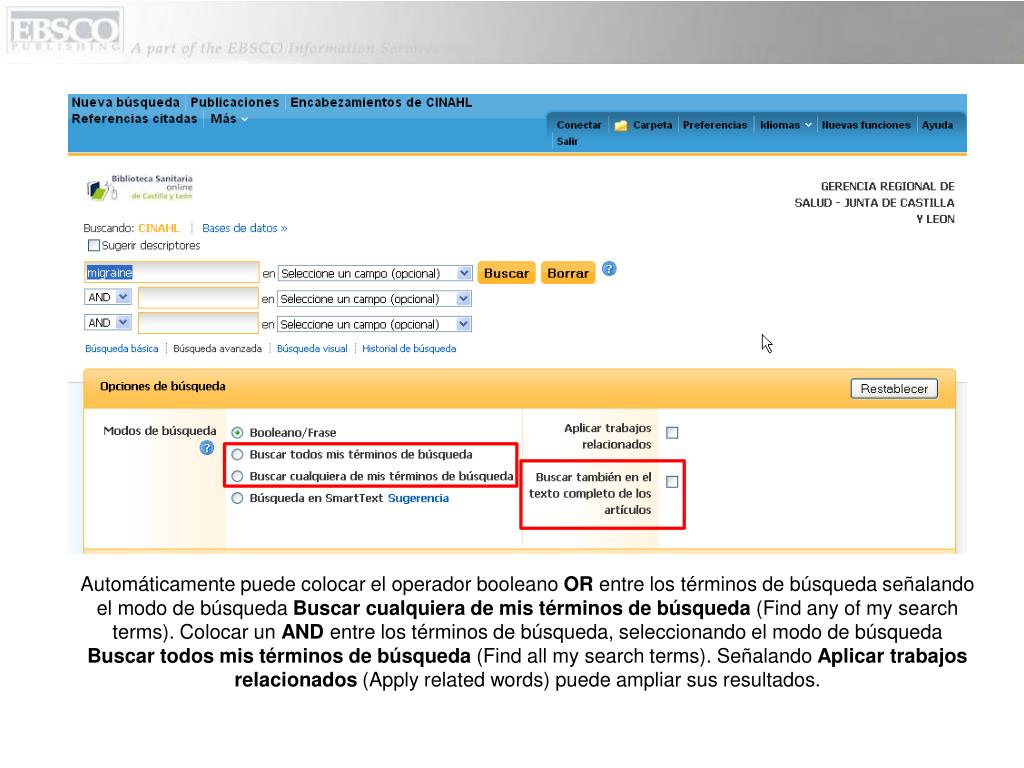Viewport: 1024px width, 768px height.
Task: Check Aplicar trabajos relacionados
Action: pos(672,433)
